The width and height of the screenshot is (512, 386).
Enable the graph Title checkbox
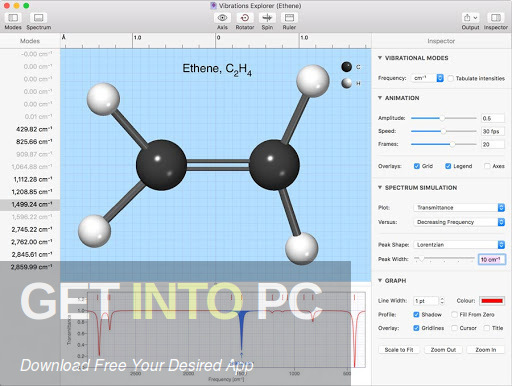click(487, 328)
